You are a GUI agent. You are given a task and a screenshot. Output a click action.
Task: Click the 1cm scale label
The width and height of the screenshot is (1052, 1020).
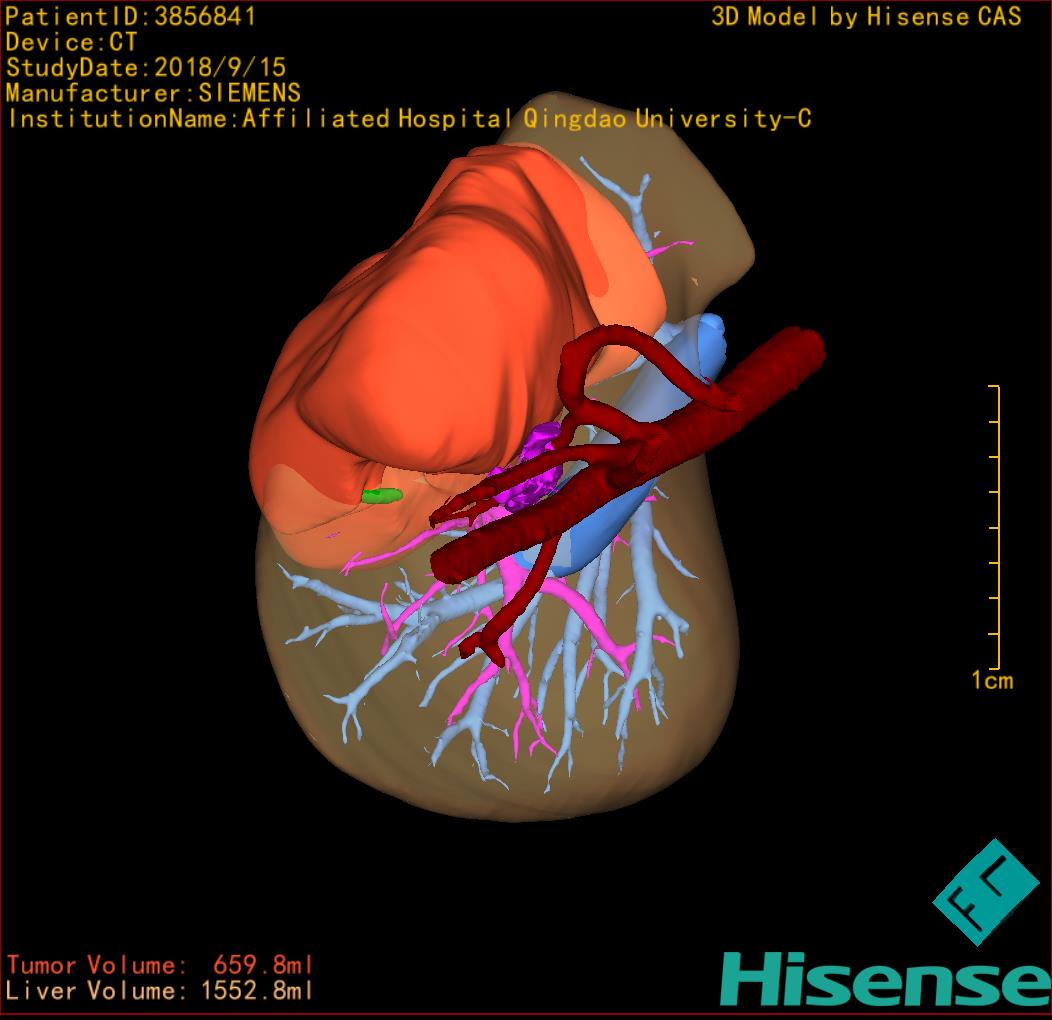[992, 681]
